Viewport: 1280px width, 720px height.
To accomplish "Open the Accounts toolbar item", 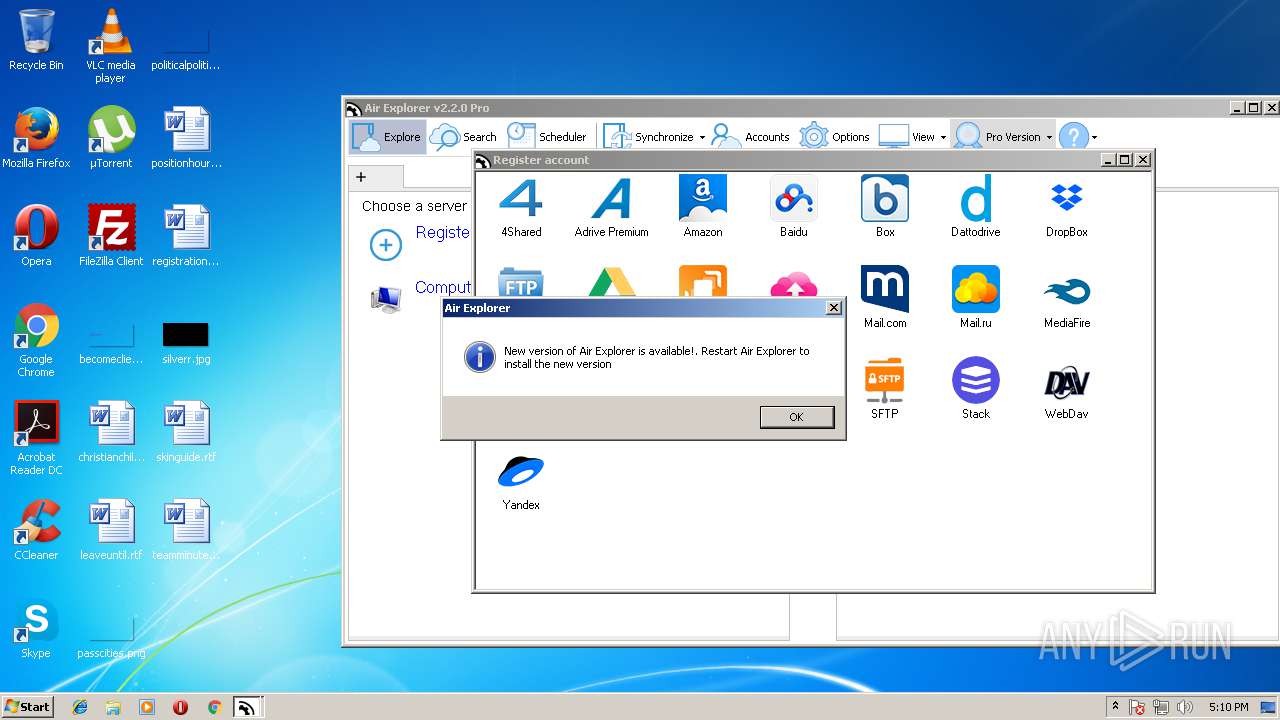I will coord(751,137).
